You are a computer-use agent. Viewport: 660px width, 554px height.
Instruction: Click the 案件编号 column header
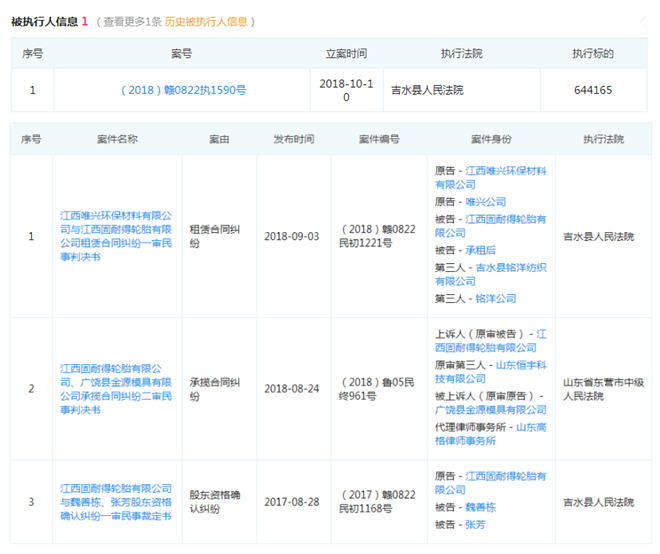(379, 139)
